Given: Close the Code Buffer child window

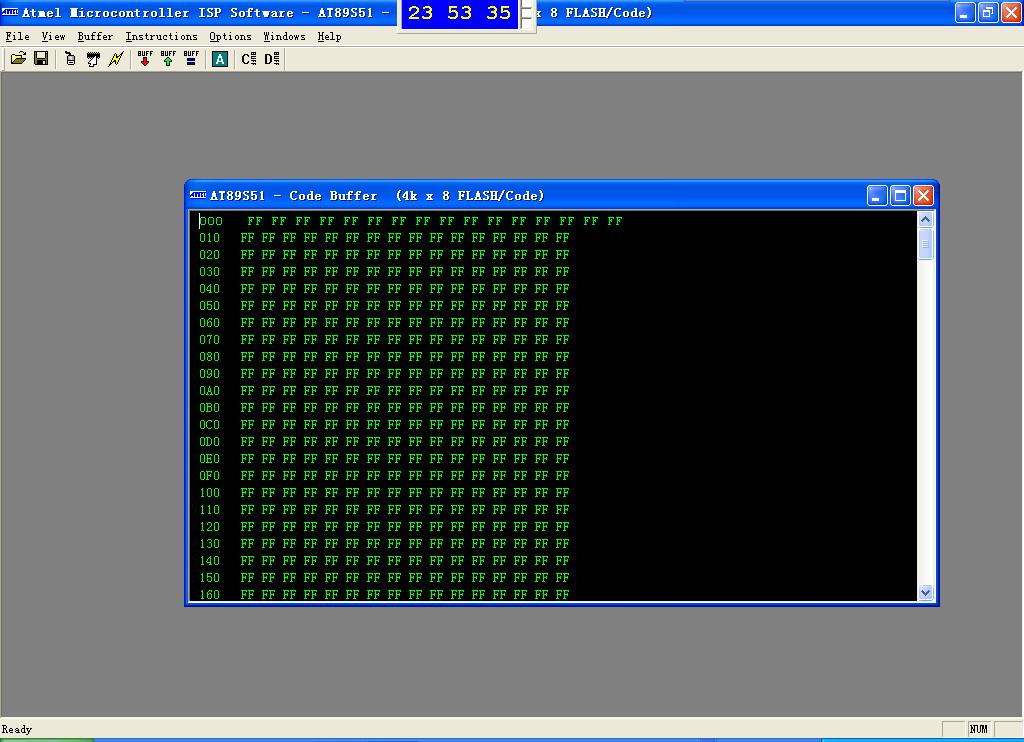Looking at the screenshot, I should click(923, 195).
